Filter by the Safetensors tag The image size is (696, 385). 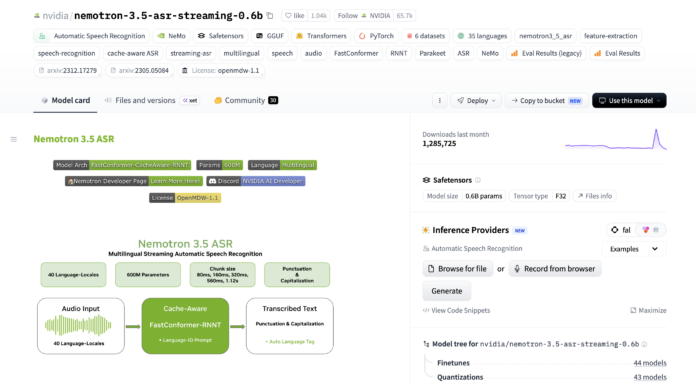click(221, 36)
